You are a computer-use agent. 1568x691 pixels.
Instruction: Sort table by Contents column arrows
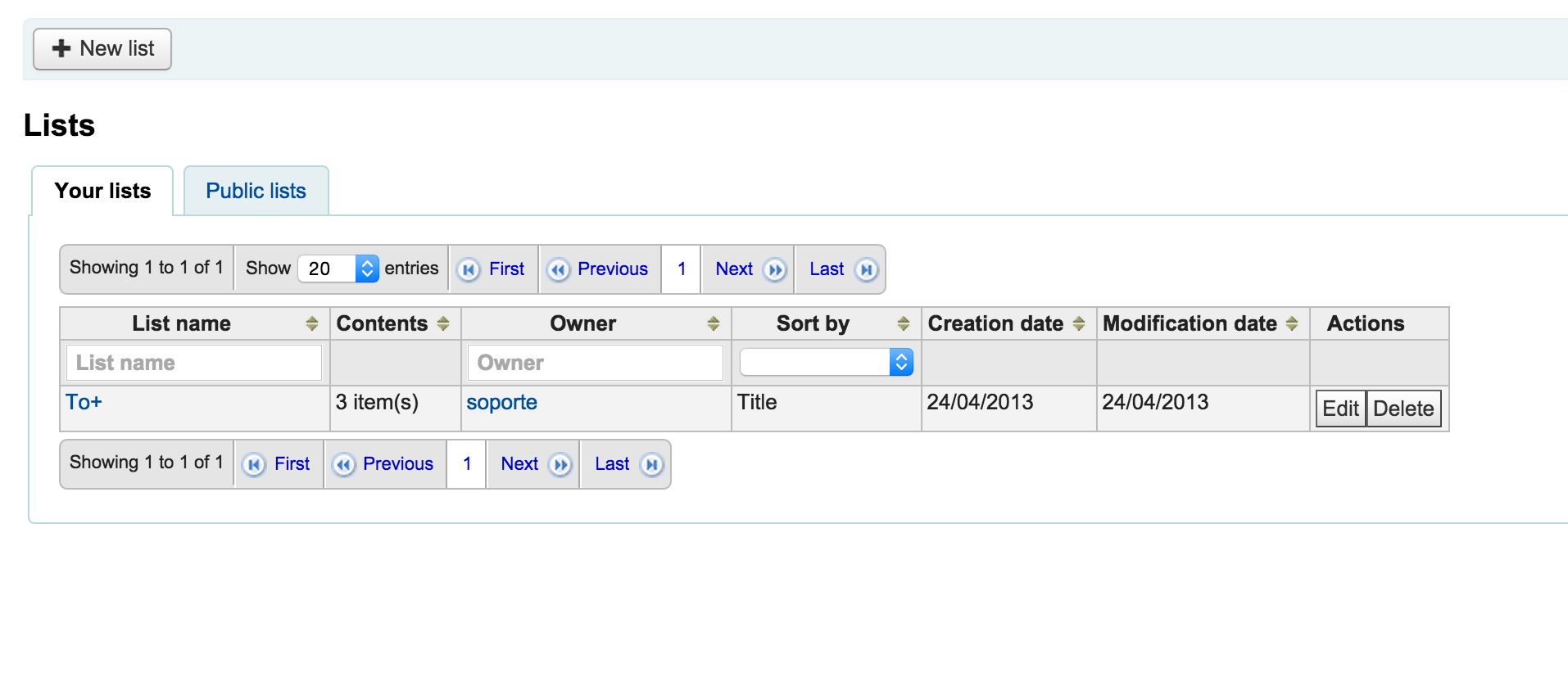click(x=443, y=323)
